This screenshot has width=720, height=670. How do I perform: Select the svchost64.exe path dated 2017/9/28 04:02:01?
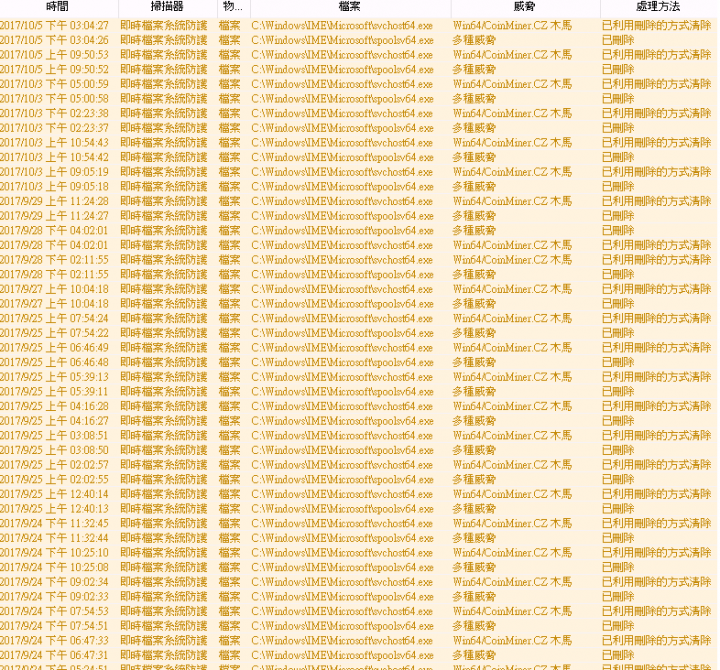pyautogui.click(x=343, y=245)
